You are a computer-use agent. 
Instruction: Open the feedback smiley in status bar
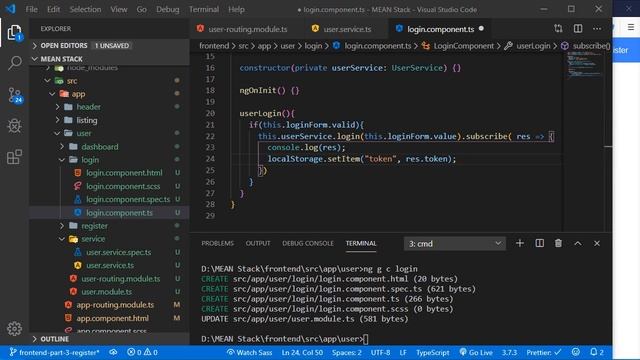click(576, 352)
